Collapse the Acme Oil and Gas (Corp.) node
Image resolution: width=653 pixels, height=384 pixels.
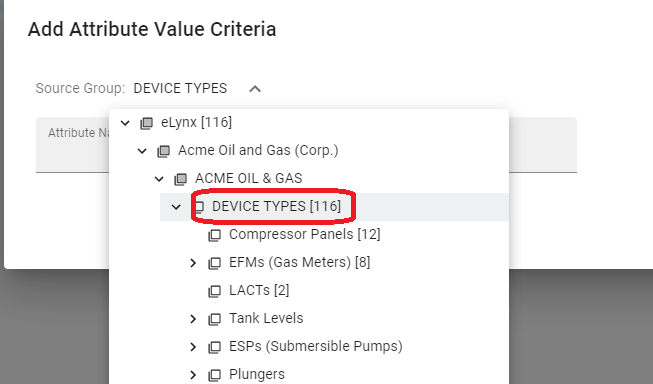click(x=142, y=151)
